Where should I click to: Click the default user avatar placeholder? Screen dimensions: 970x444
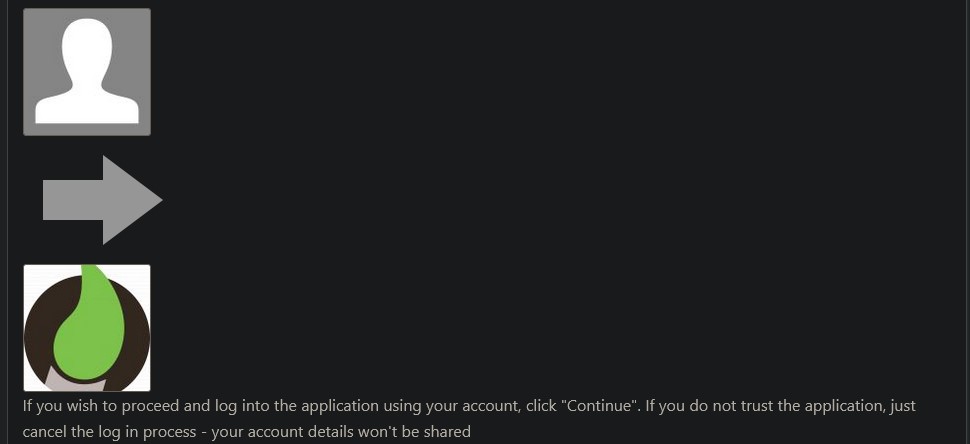[x=87, y=72]
